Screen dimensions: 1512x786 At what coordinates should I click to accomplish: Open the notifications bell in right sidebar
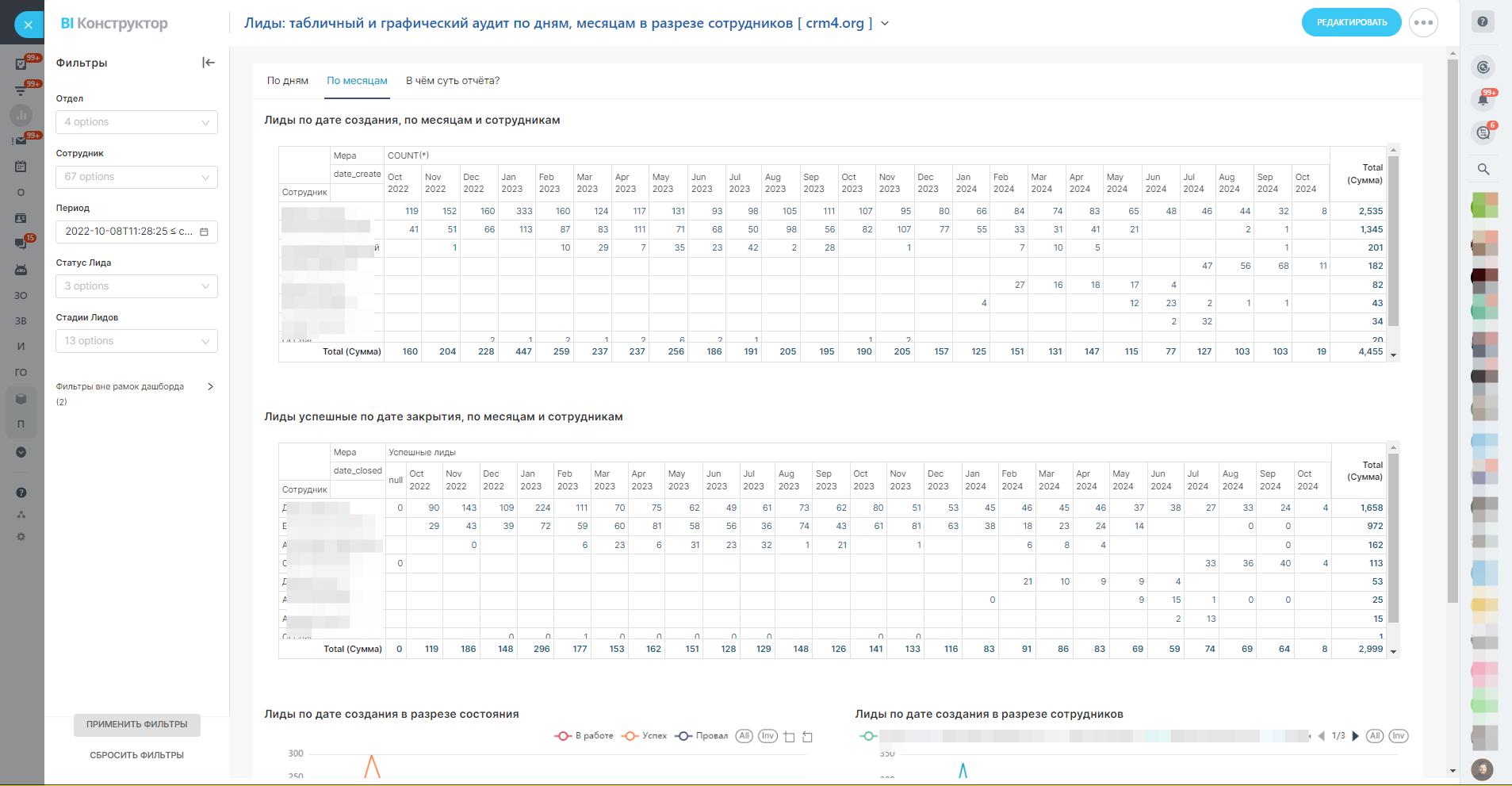[1483, 100]
